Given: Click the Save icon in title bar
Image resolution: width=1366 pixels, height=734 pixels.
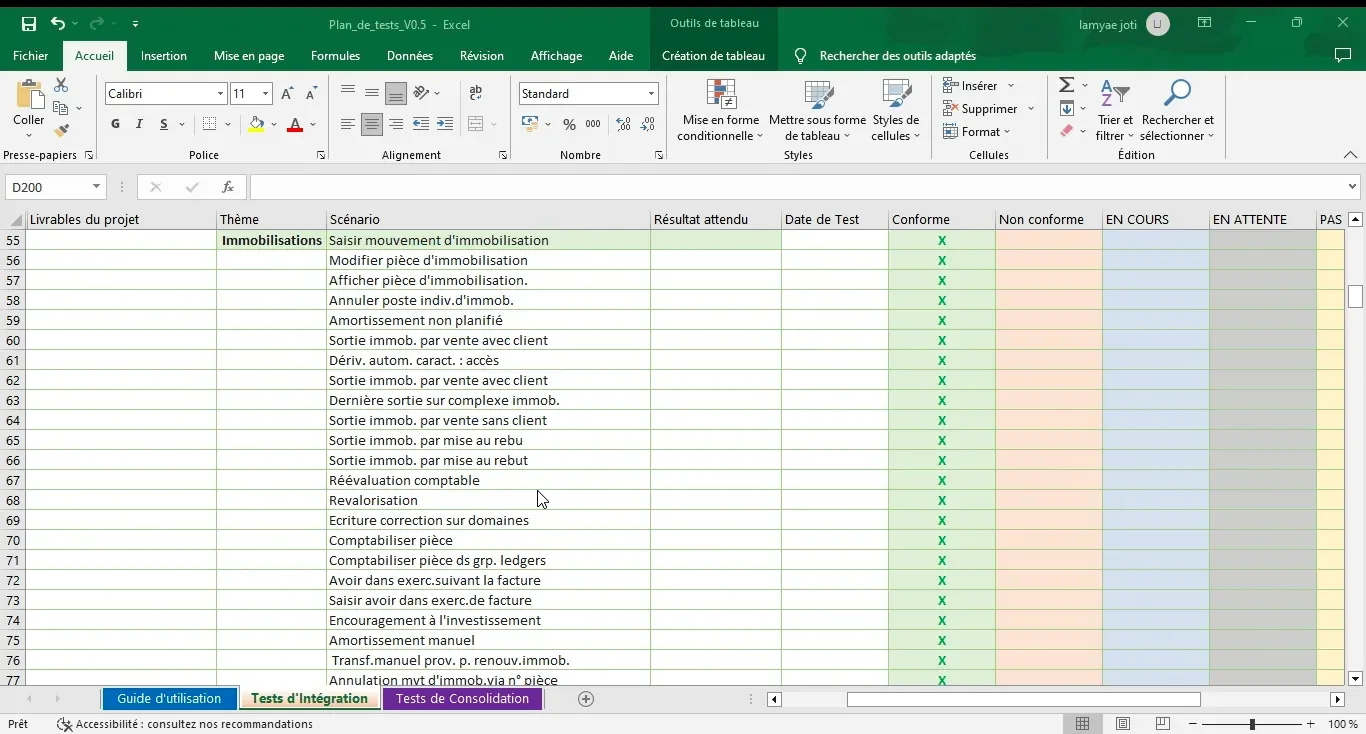Looking at the screenshot, I should coord(29,24).
